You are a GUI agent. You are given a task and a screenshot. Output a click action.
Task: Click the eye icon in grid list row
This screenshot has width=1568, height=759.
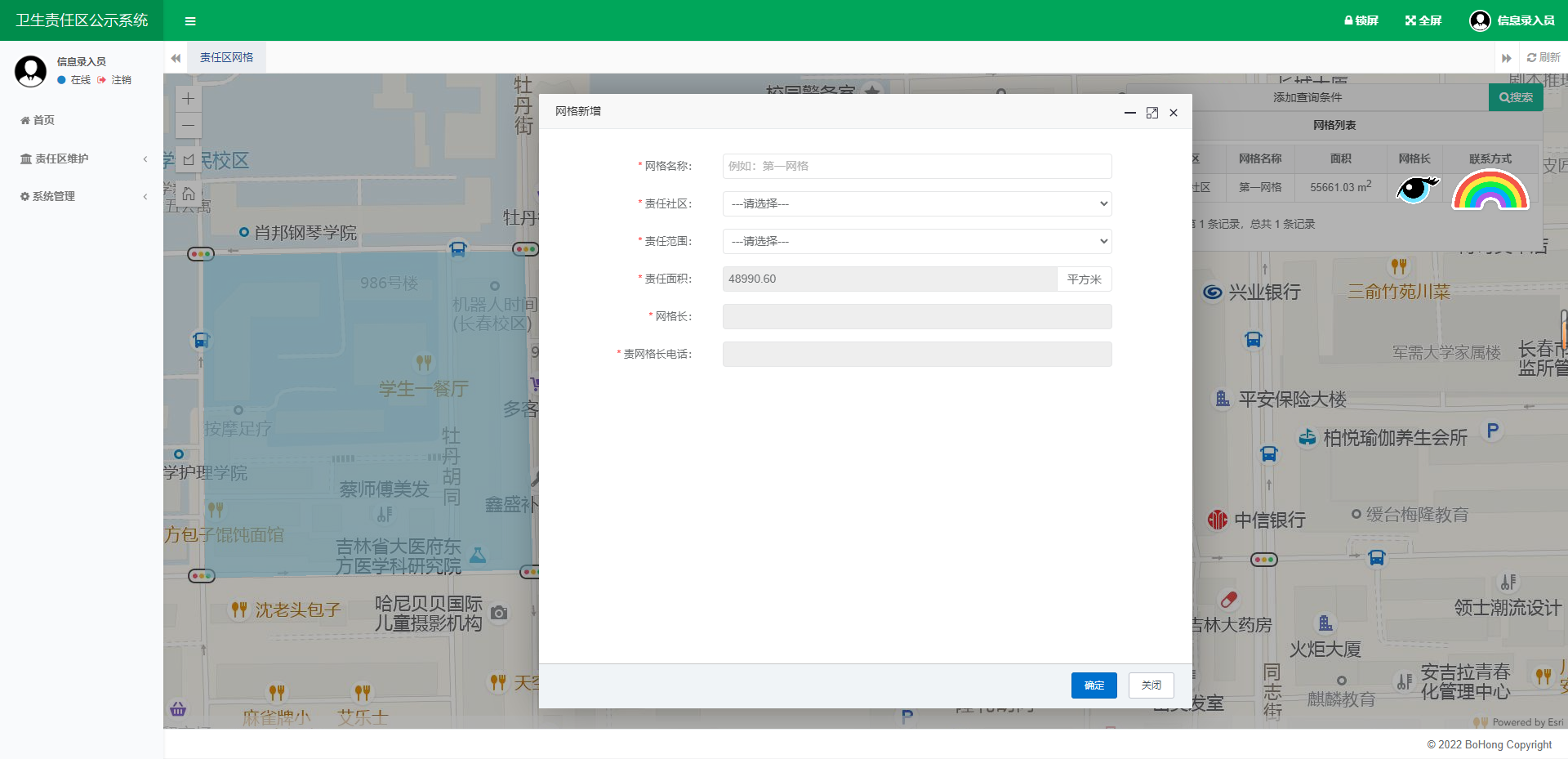[x=1416, y=189]
